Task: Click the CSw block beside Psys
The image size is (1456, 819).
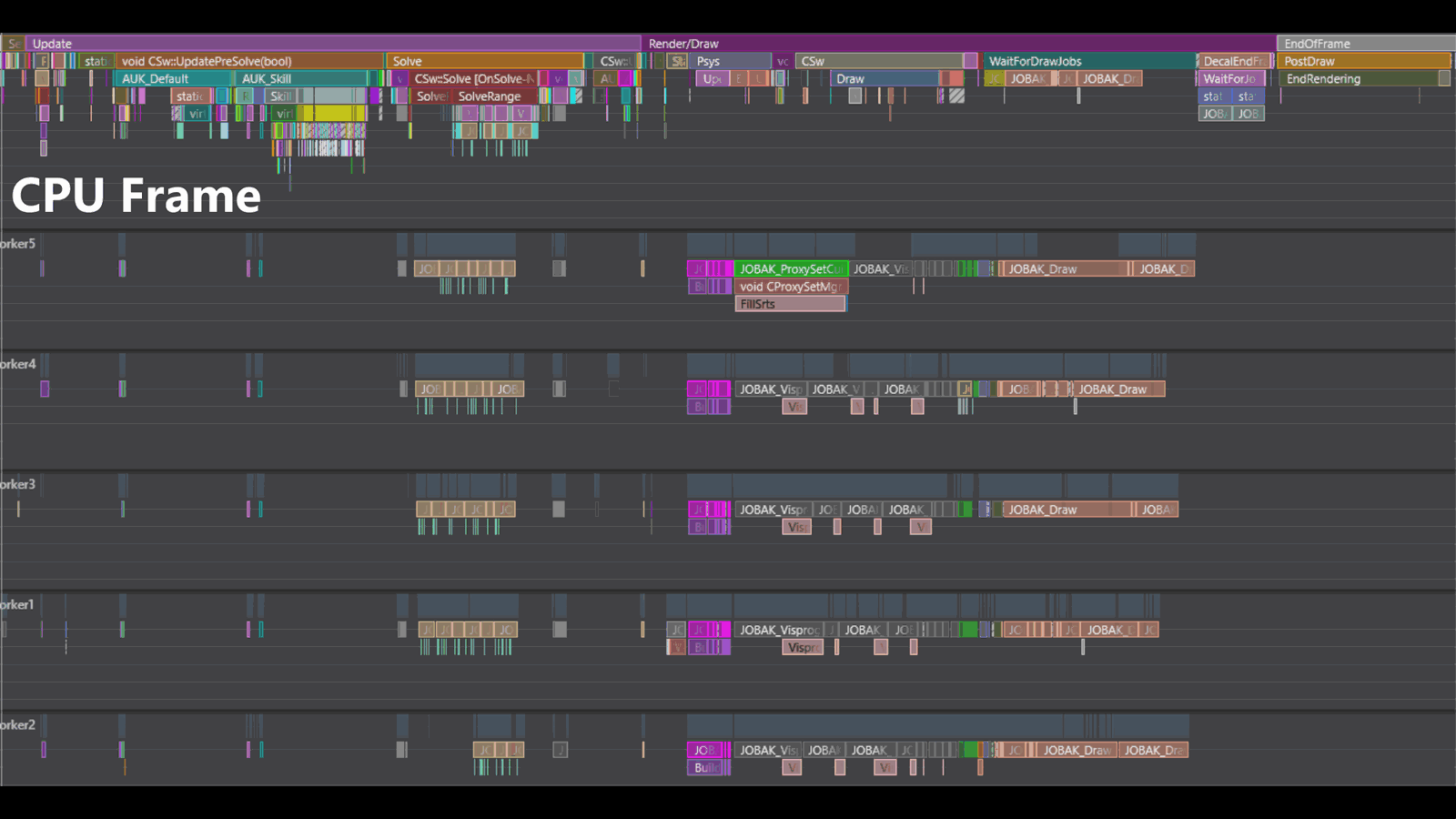Action: click(879, 61)
